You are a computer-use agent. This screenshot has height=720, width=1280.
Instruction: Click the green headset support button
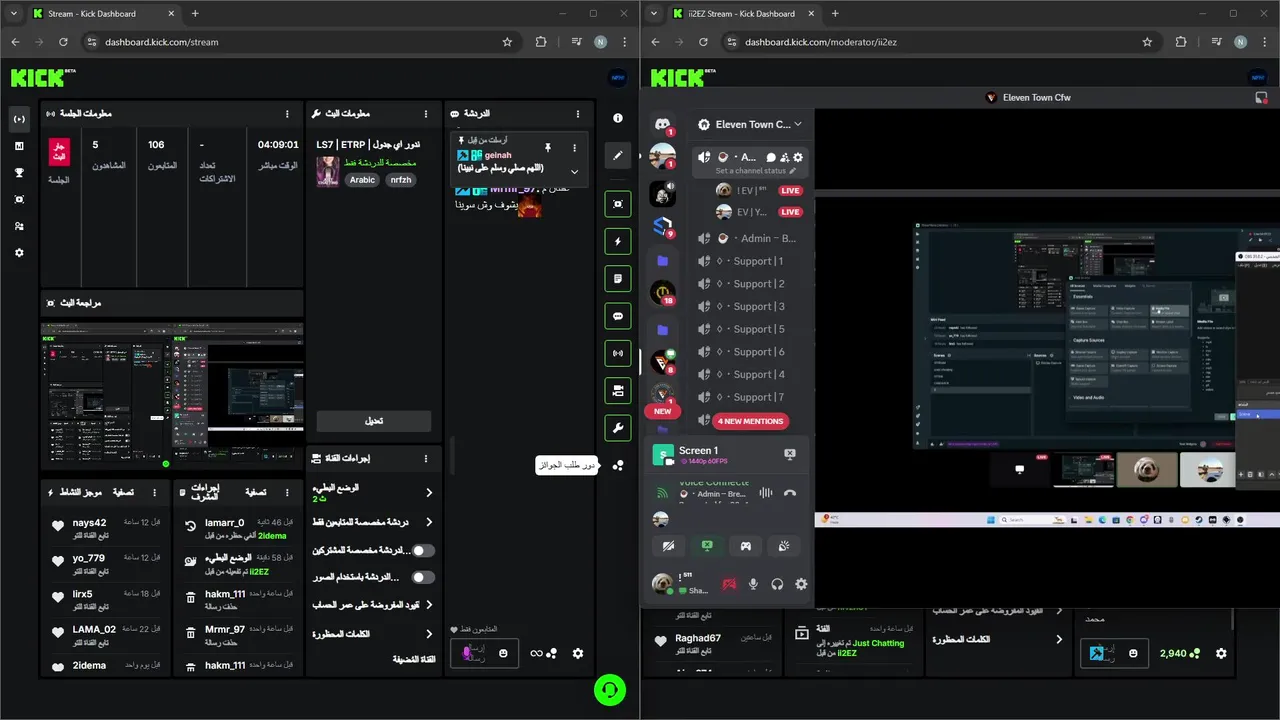click(x=609, y=689)
